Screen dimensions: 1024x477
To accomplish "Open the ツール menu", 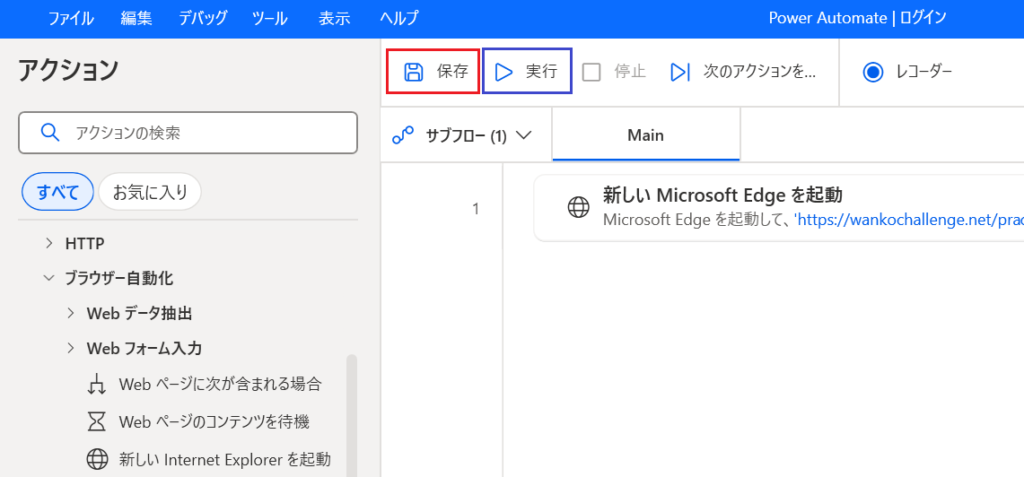I will pyautogui.click(x=270, y=18).
